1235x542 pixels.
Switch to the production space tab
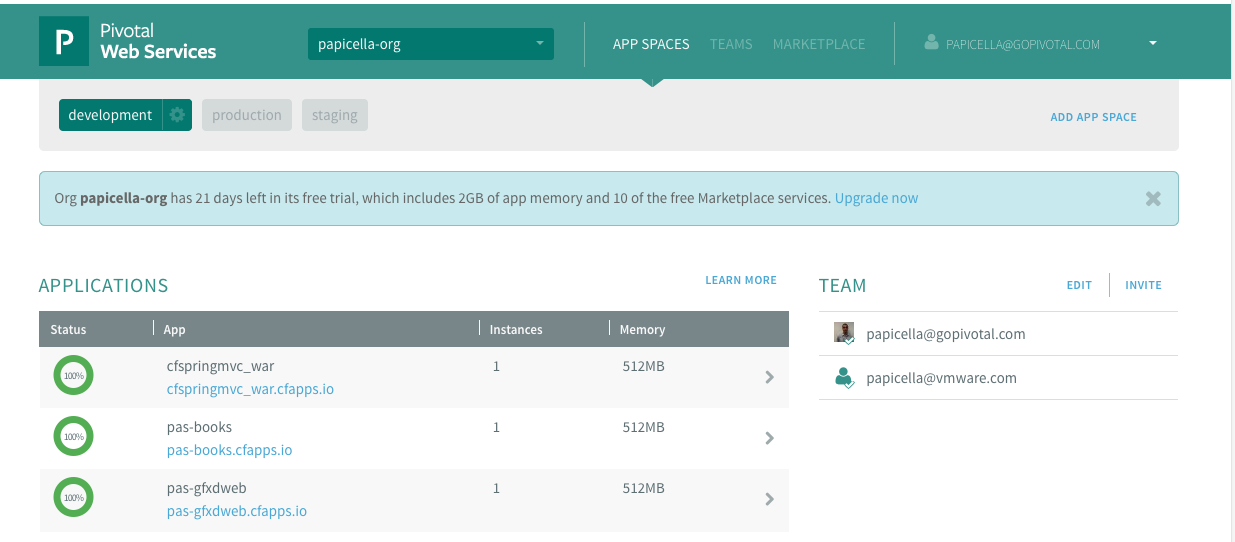click(x=247, y=115)
